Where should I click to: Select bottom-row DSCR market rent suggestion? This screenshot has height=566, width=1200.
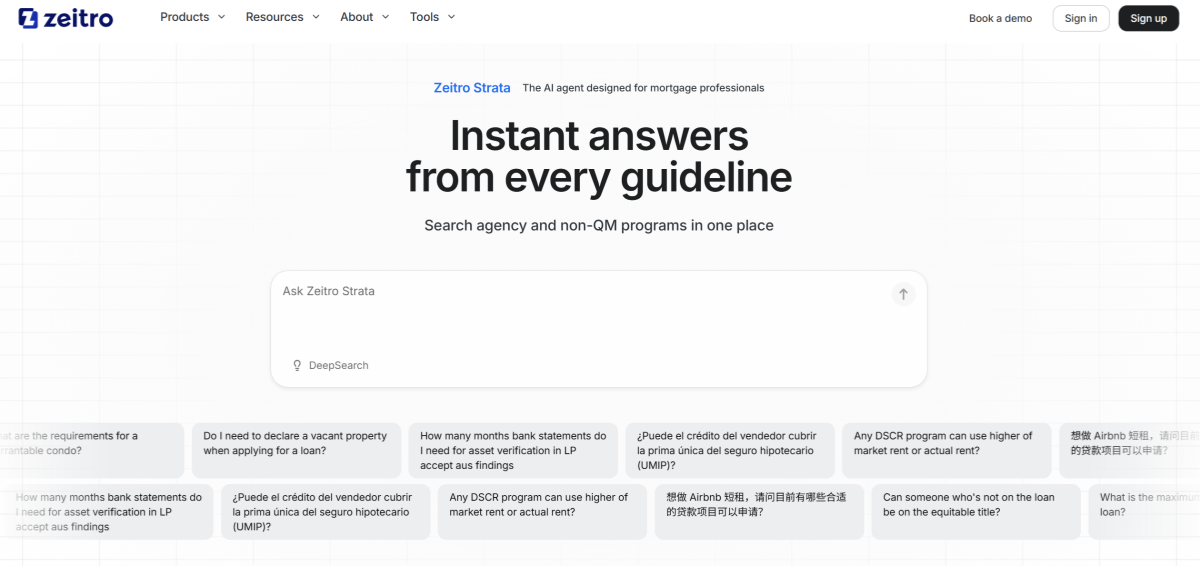[x=543, y=512]
